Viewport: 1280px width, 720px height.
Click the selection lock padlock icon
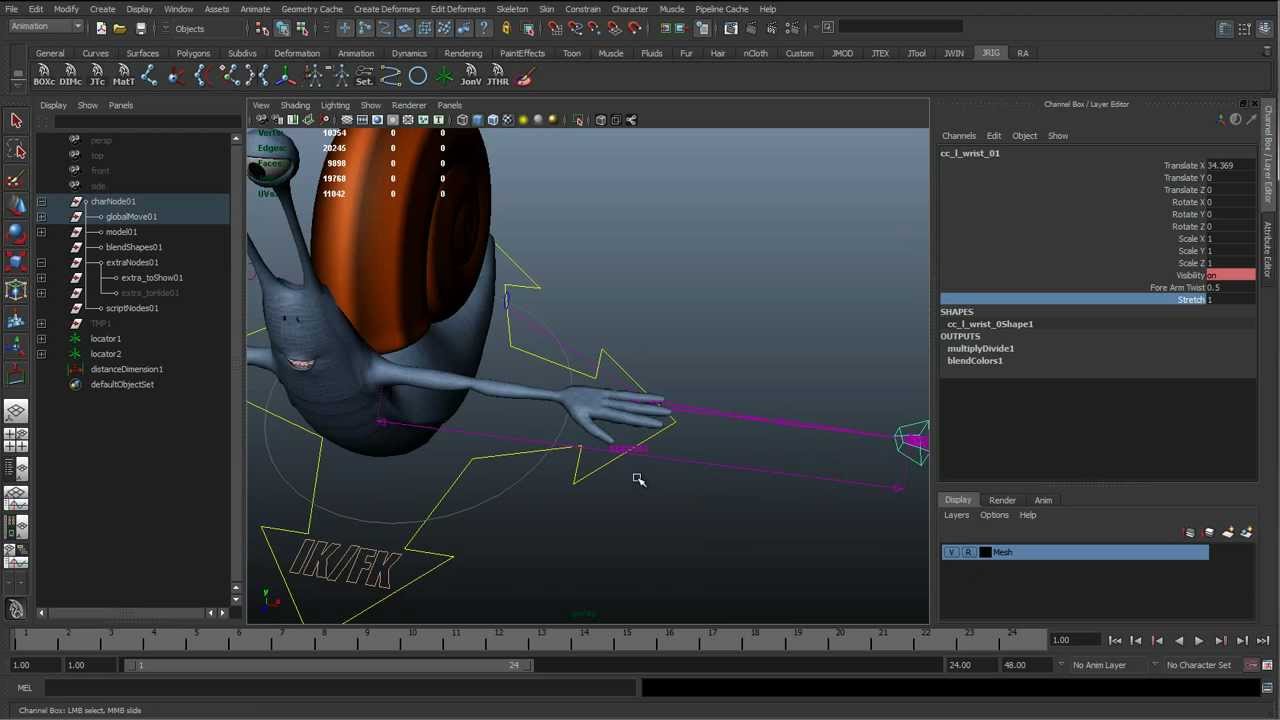click(506, 28)
